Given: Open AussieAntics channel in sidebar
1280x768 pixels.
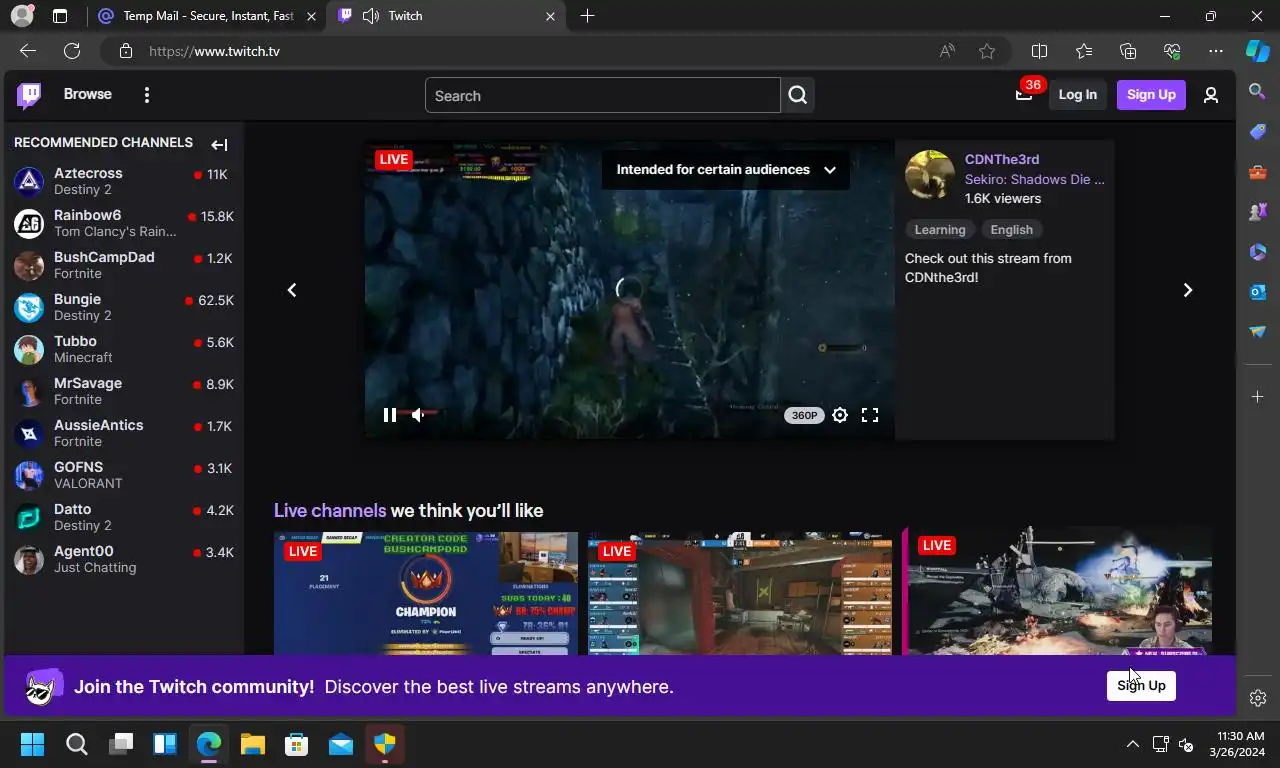Looking at the screenshot, I should (123, 433).
